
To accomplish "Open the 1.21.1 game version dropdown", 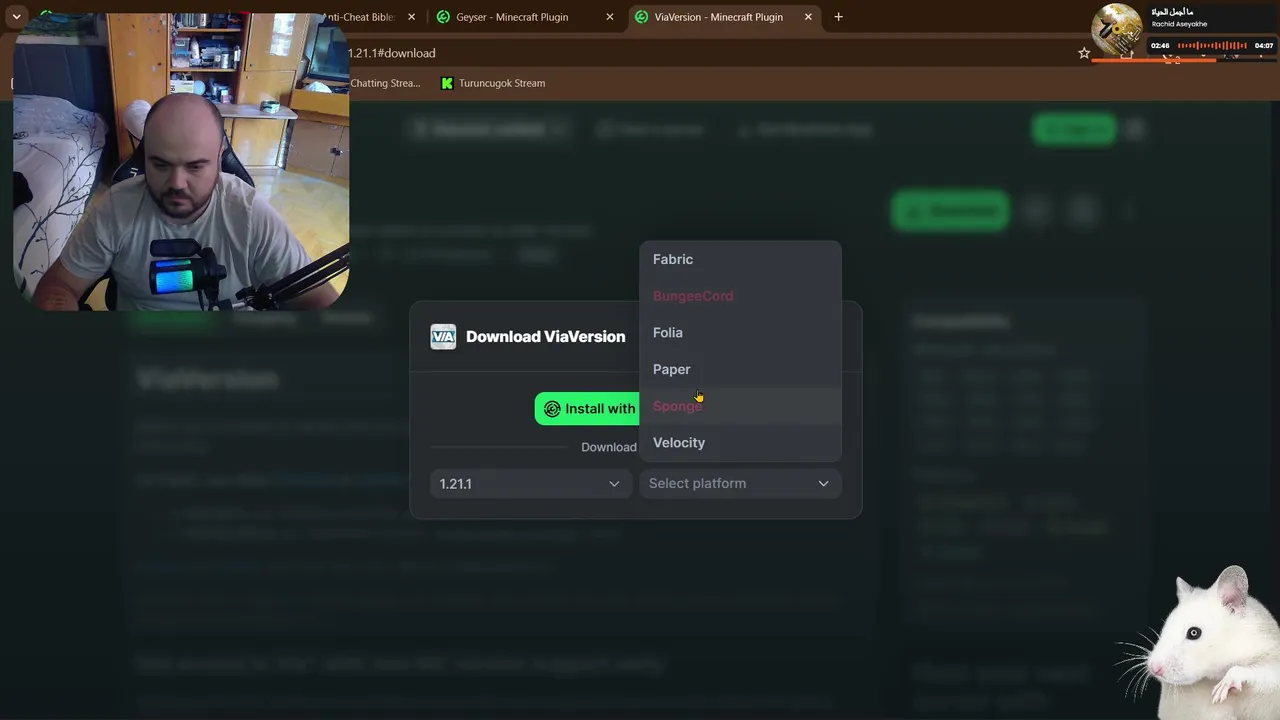I will point(530,483).
